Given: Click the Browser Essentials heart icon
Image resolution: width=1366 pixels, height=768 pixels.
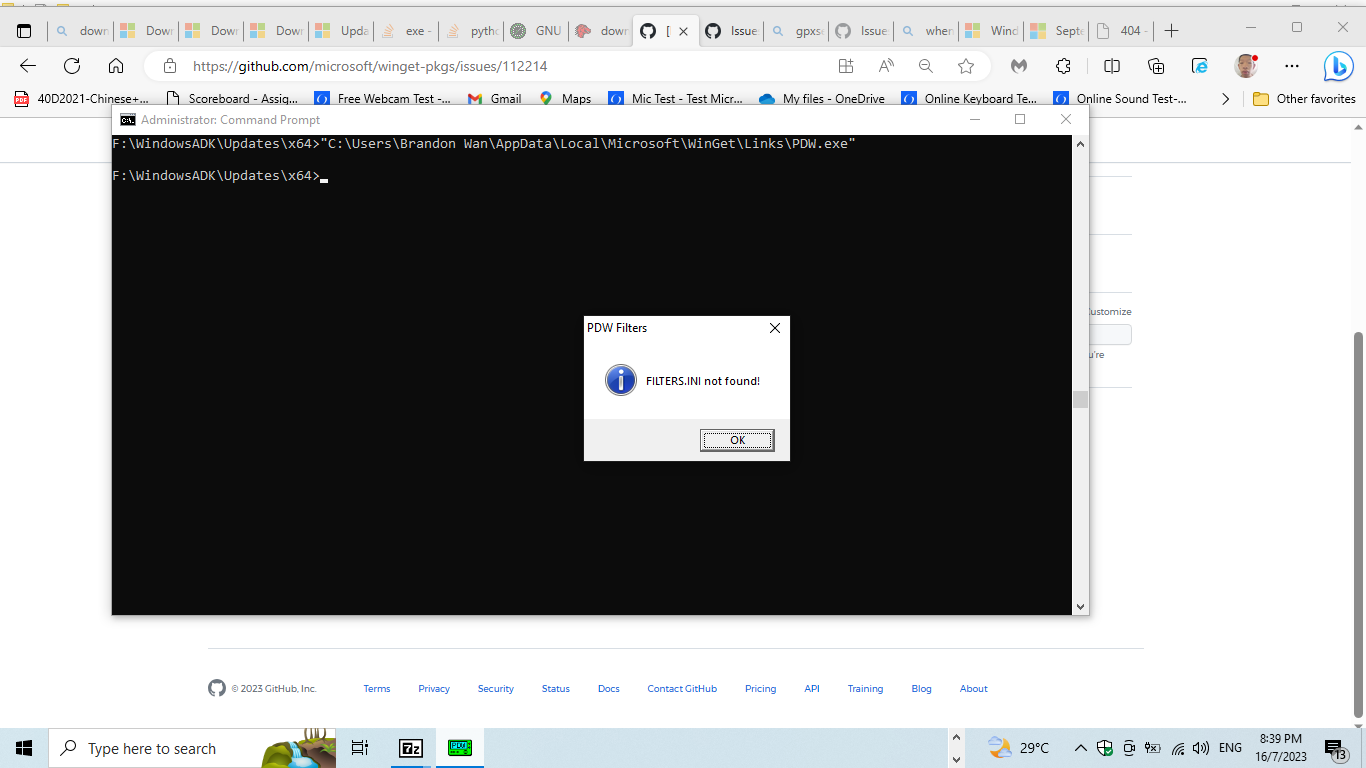Looking at the screenshot, I should click(x=1018, y=66).
